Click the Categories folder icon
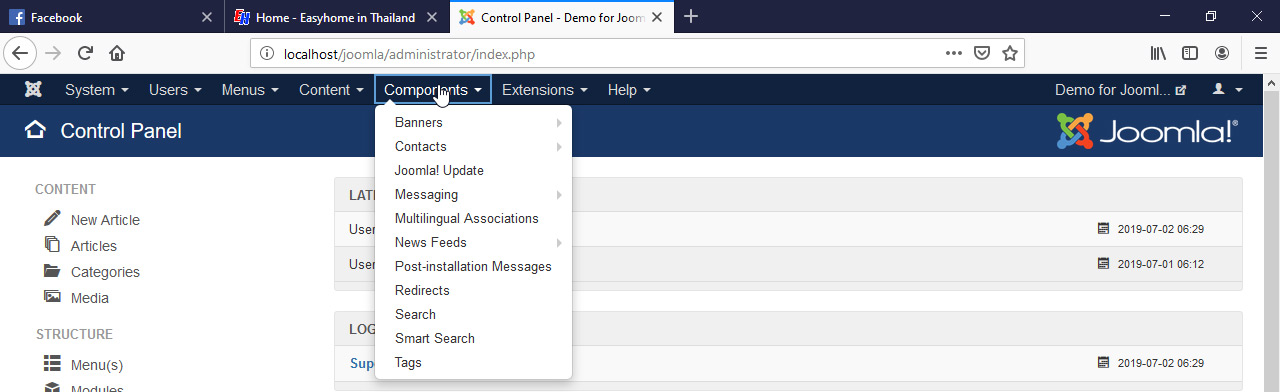The image size is (1280, 392). pyautogui.click(x=52, y=270)
